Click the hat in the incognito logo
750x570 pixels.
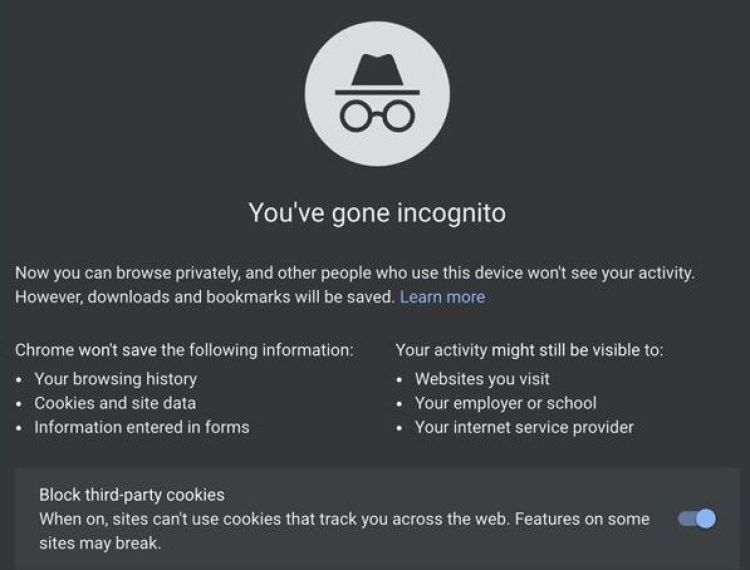pyautogui.click(x=376, y=70)
